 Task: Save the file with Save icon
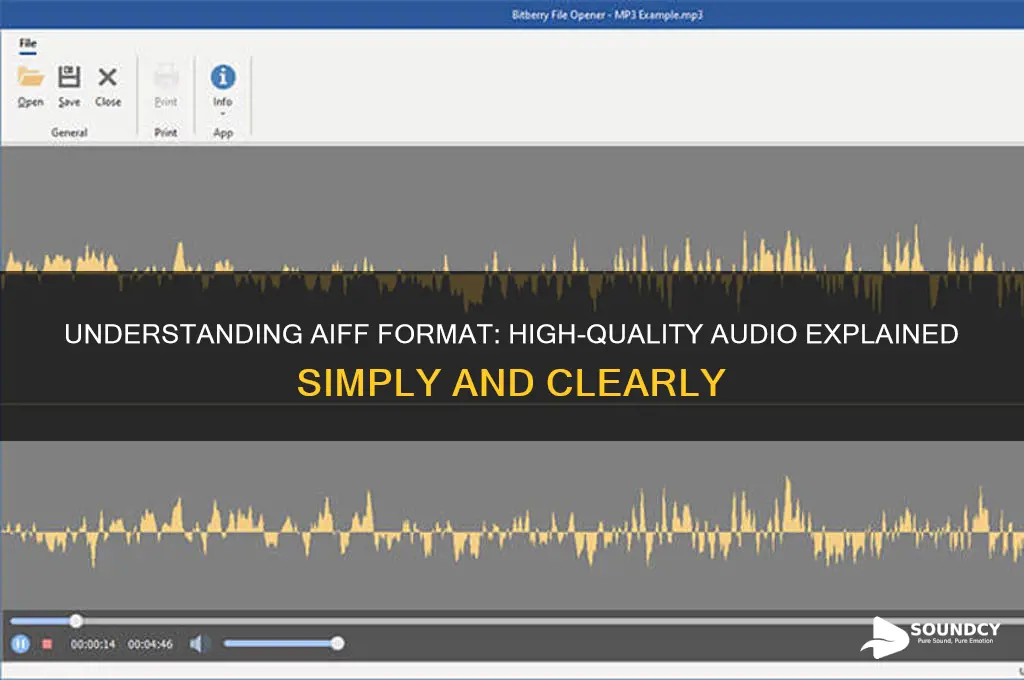point(69,77)
